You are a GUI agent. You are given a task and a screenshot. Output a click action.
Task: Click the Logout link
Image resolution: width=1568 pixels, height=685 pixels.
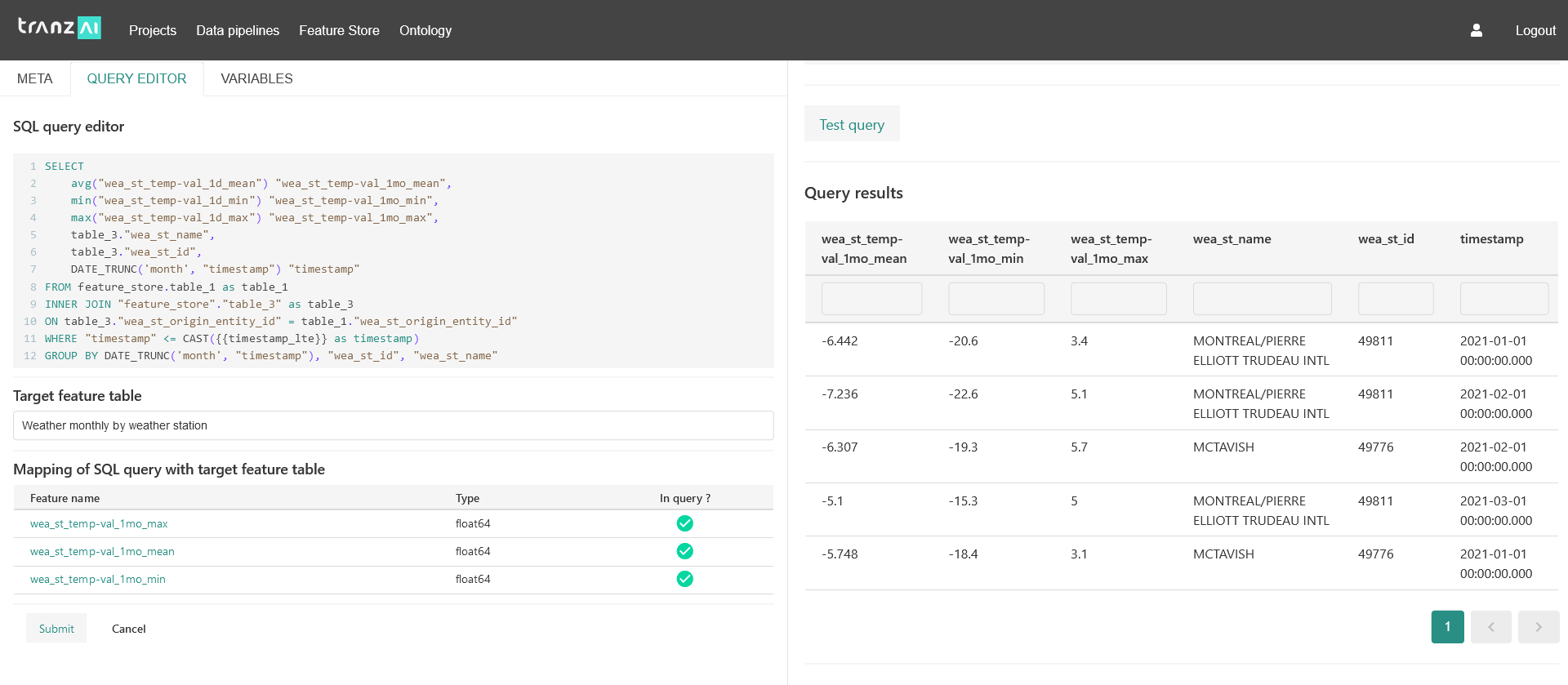1535,30
